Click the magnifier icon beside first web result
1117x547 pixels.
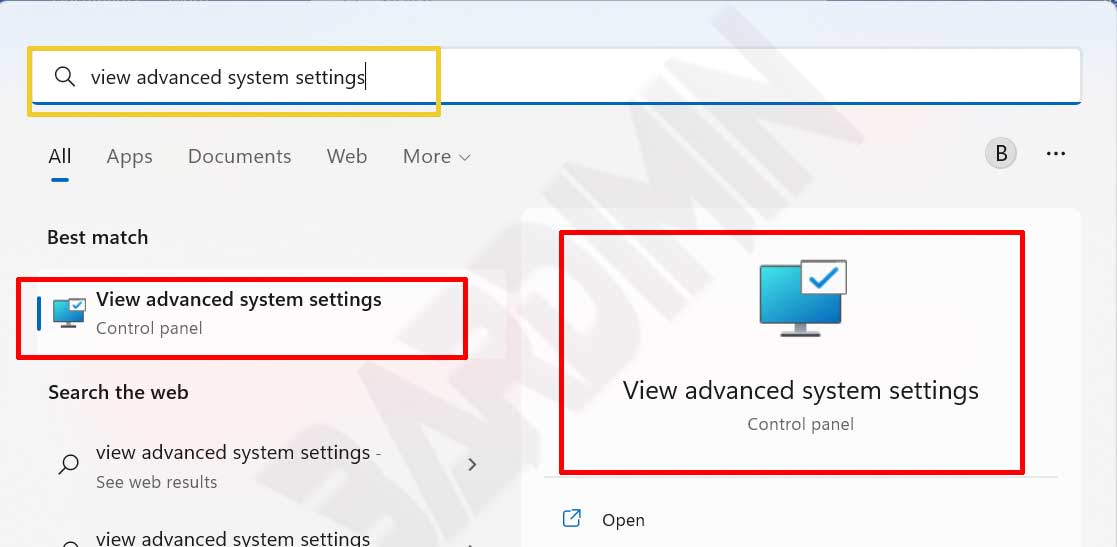click(x=69, y=464)
